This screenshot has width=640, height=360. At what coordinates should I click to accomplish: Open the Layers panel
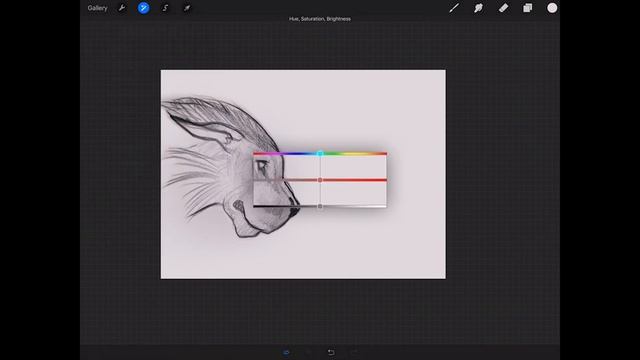point(527,8)
